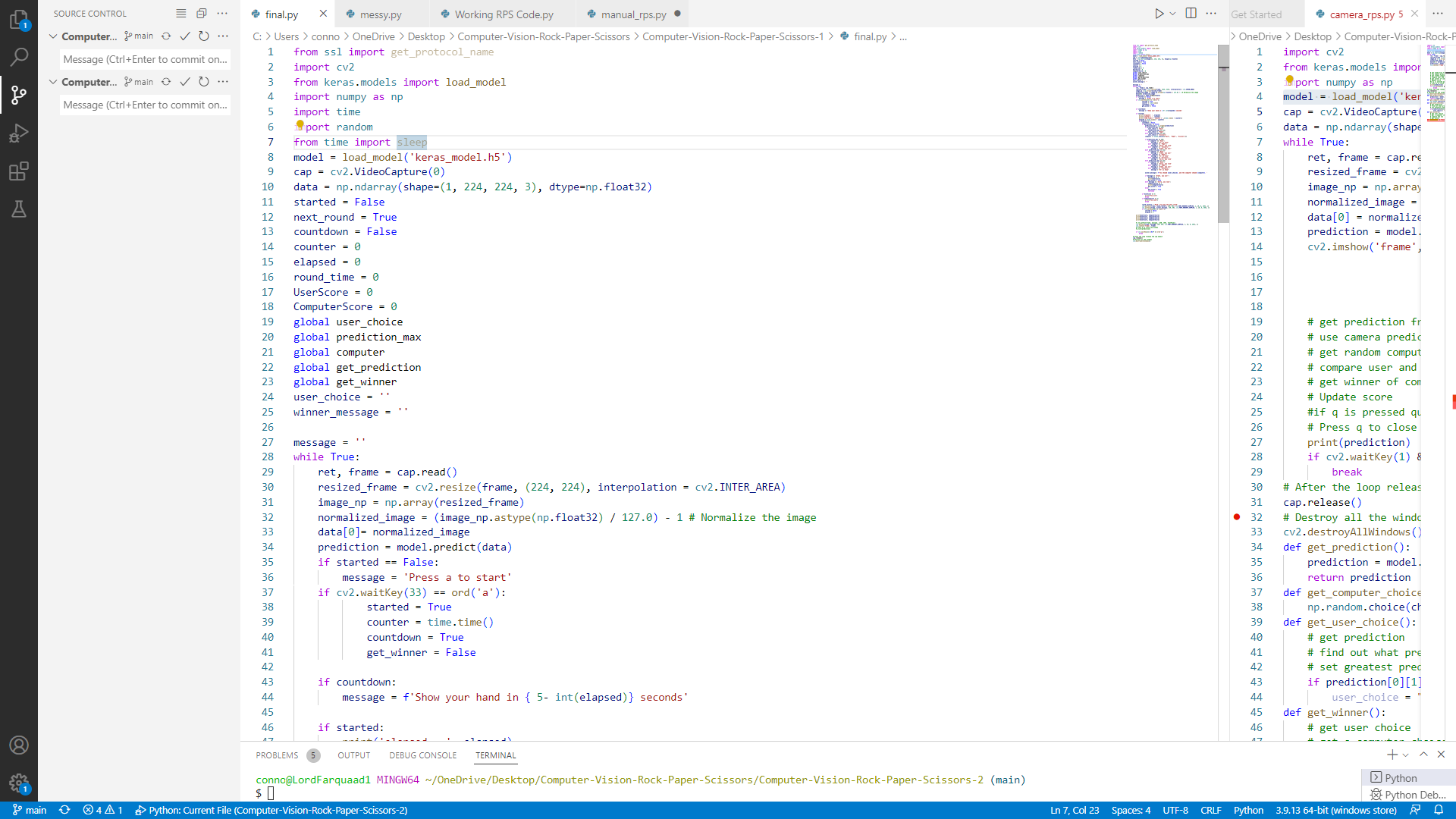Open the Extensions view

(19, 171)
